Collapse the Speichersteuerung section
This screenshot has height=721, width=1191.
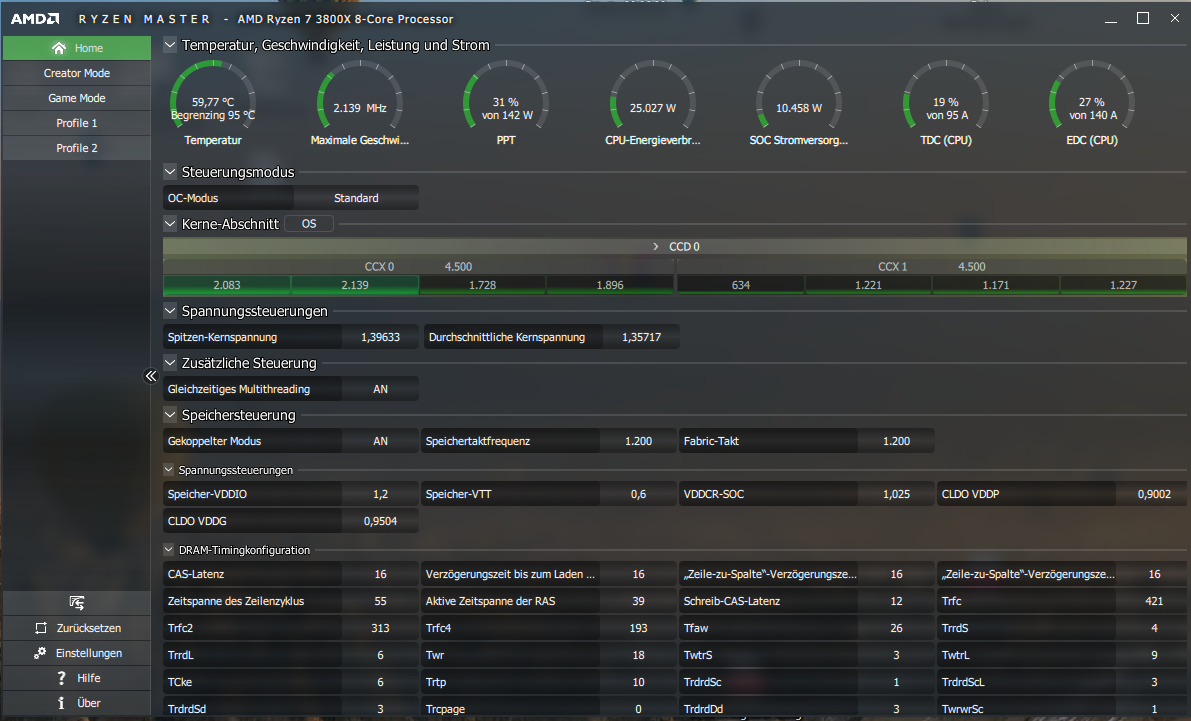tap(170, 415)
